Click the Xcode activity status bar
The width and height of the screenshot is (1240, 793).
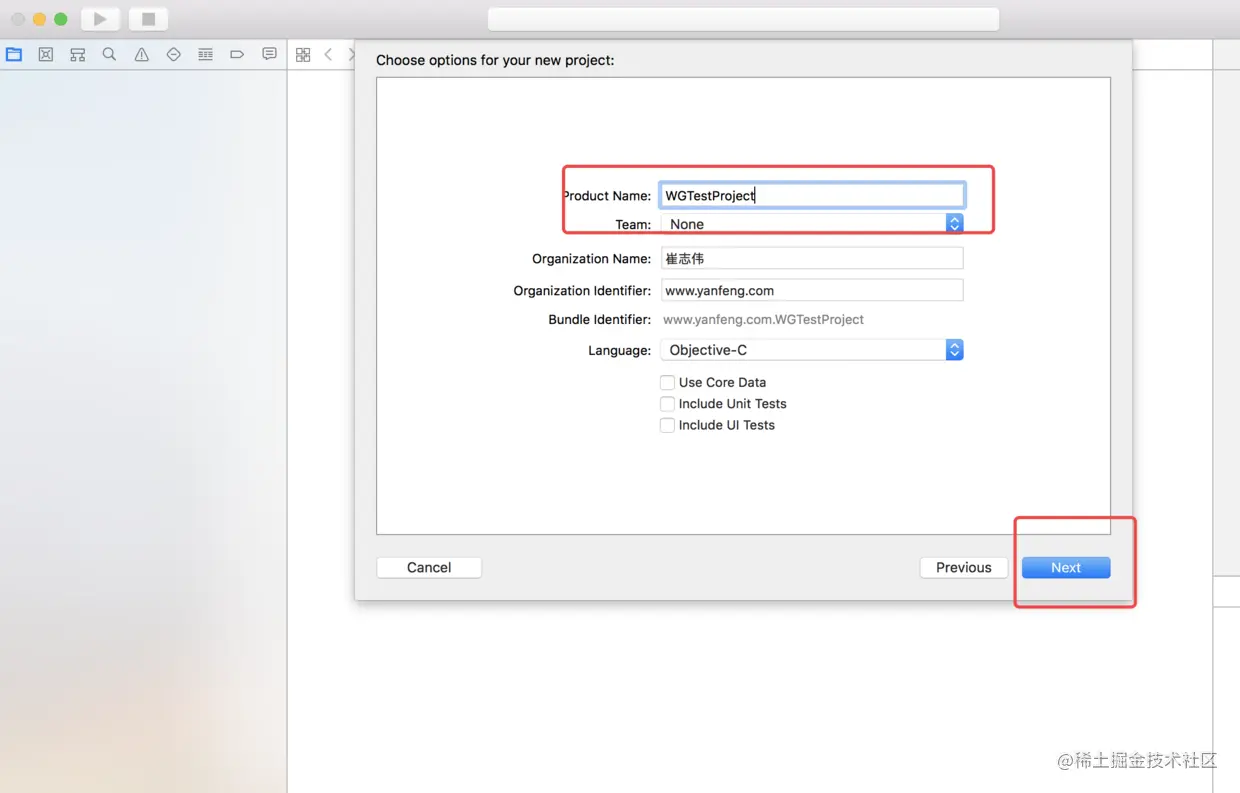tap(743, 19)
